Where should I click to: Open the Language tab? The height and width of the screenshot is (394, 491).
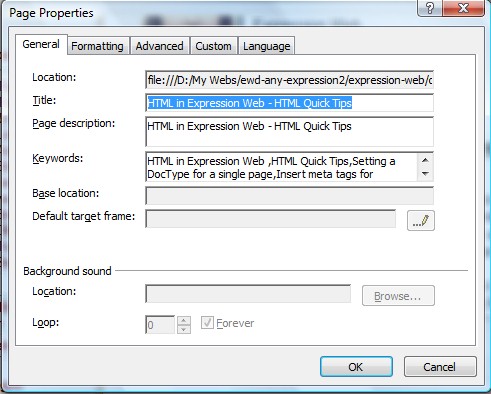[x=267, y=46]
